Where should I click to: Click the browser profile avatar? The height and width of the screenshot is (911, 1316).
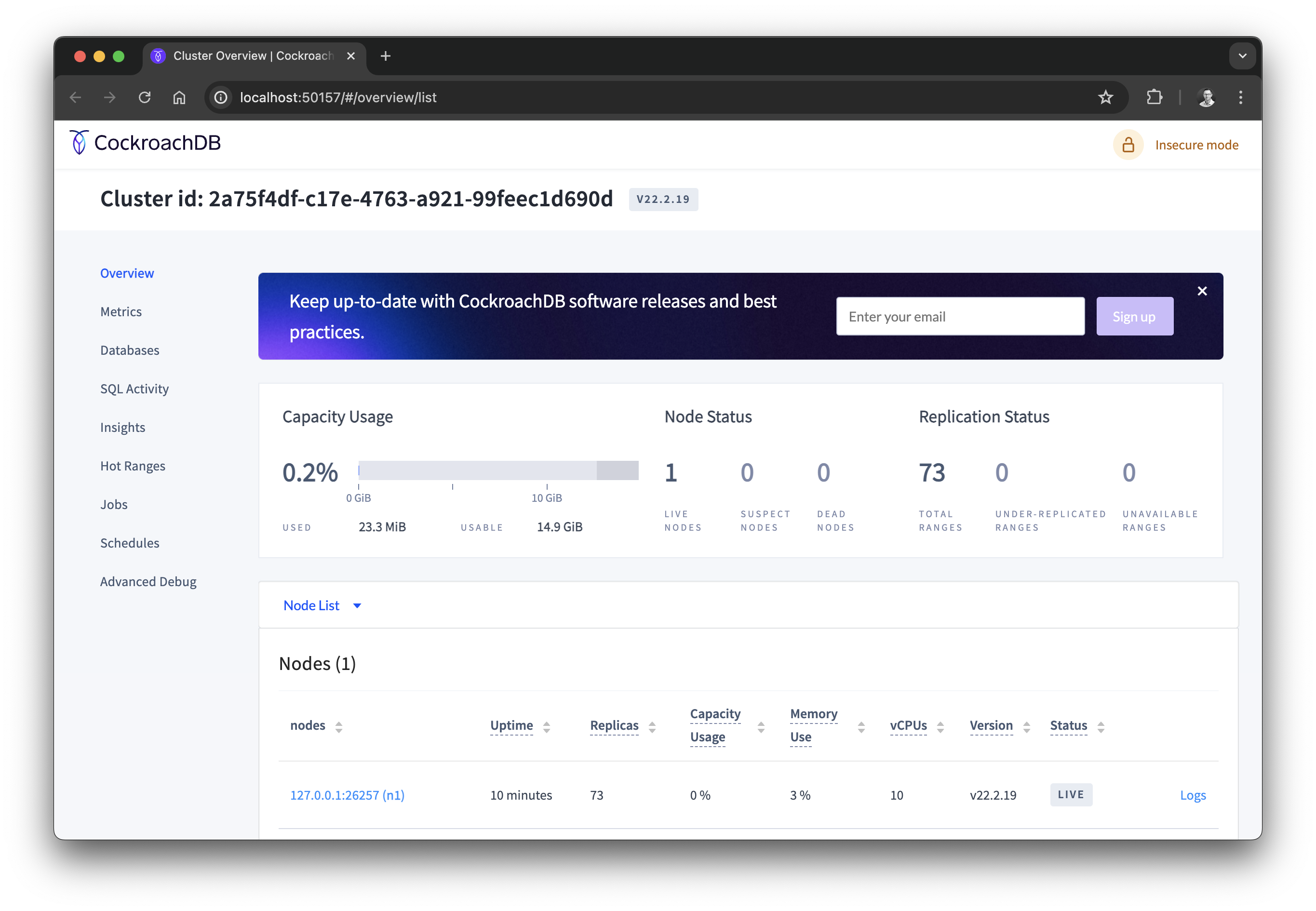click(x=1206, y=97)
